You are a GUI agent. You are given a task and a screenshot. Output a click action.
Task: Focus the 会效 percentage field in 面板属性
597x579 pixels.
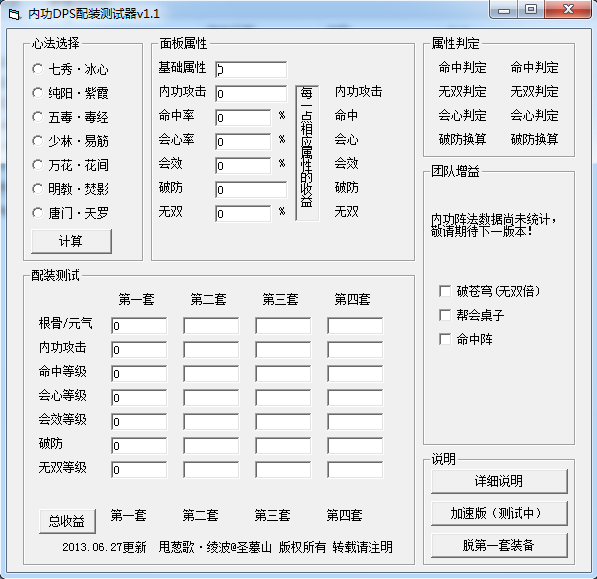click(x=243, y=166)
